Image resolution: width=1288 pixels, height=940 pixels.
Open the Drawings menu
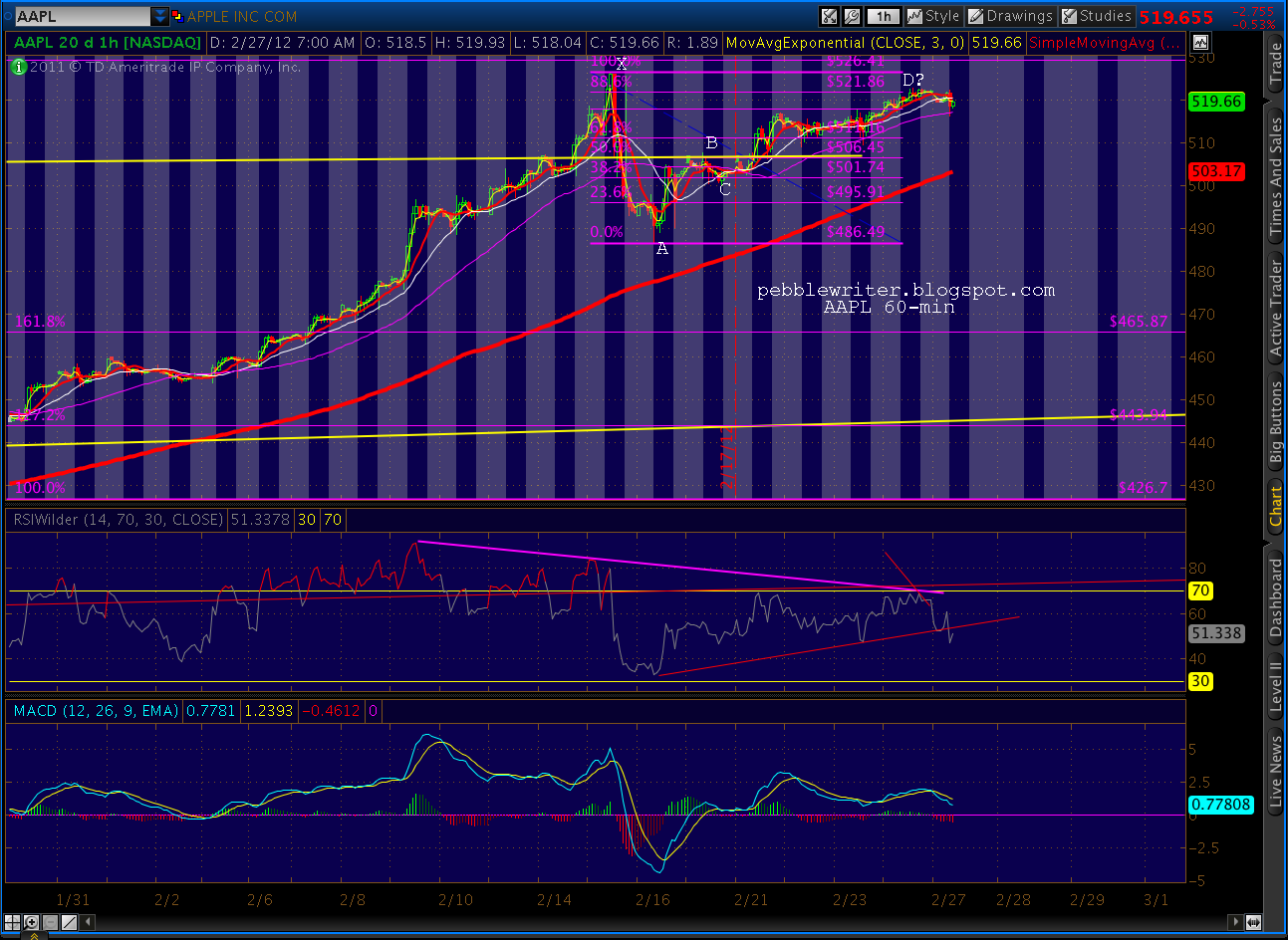1010,16
